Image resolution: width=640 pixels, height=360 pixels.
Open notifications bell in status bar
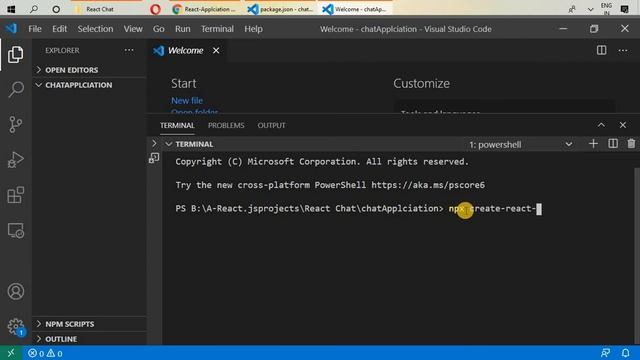[x=625, y=353]
